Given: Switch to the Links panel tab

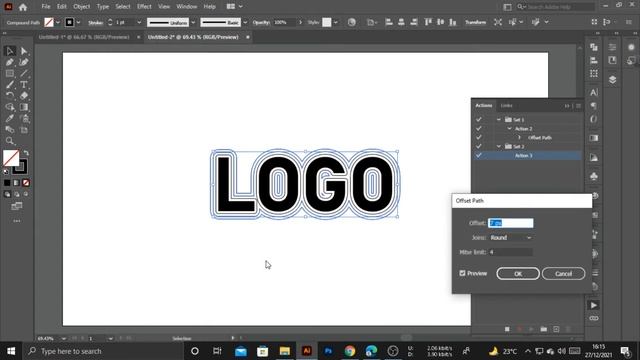Looking at the screenshot, I should [x=507, y=106].
